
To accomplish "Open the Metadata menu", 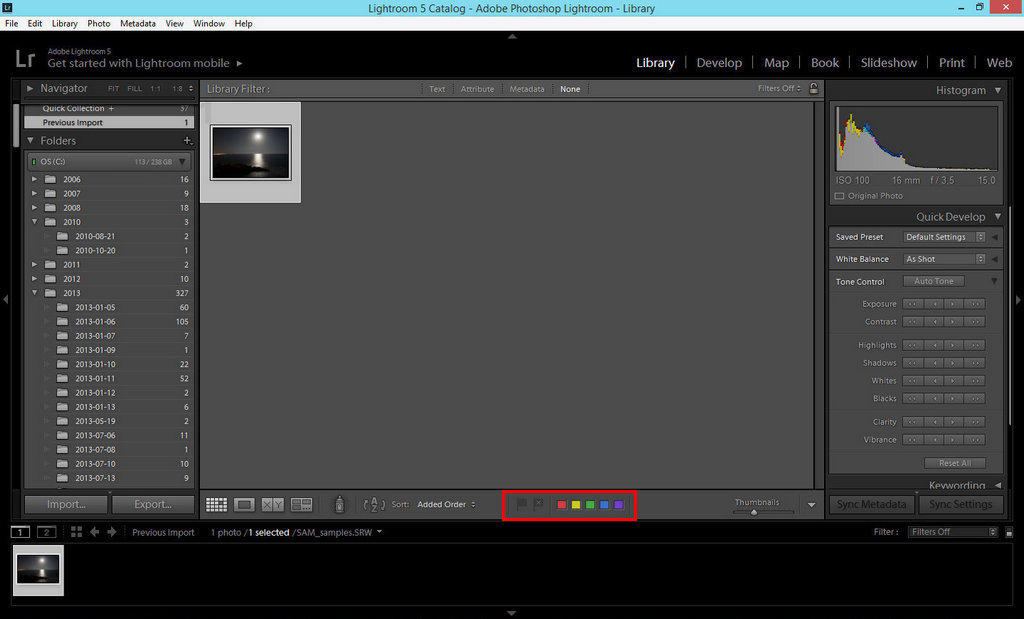I will pyautogui.click(x=137, y=23).
